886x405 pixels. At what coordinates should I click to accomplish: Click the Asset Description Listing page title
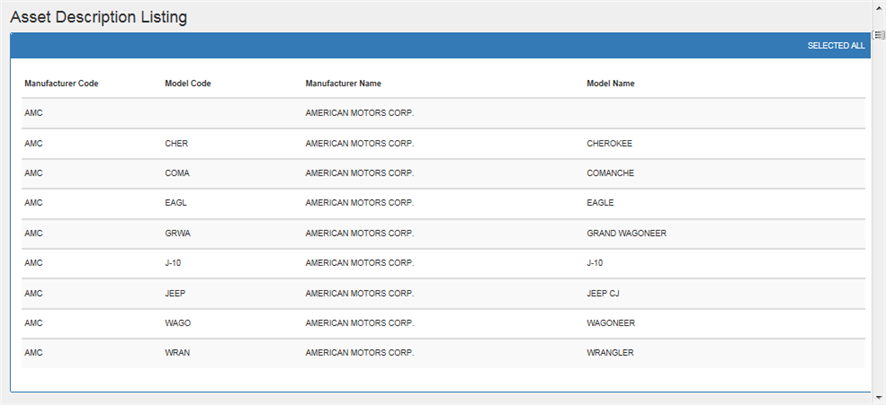pos(98,17)
